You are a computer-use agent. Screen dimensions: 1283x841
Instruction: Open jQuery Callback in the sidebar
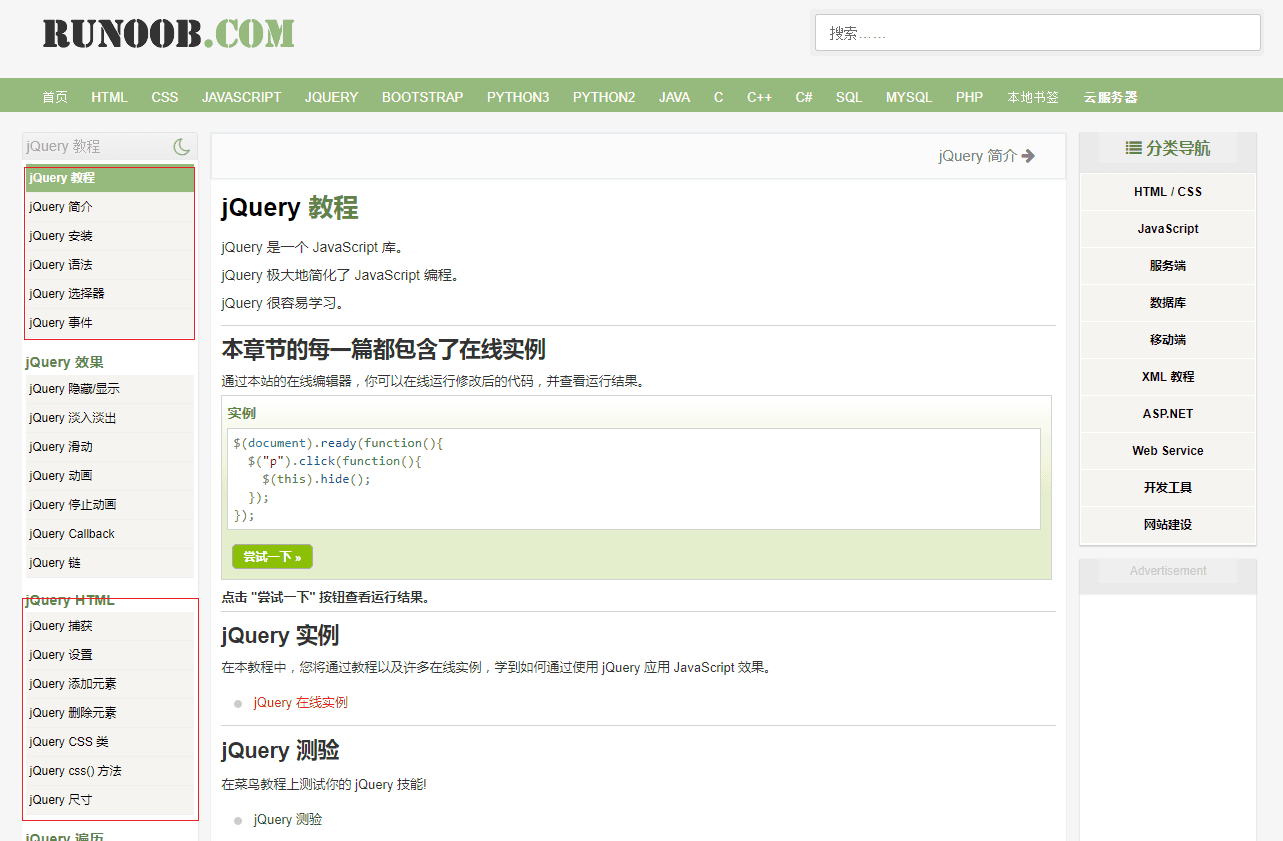[x=72, y=534]
